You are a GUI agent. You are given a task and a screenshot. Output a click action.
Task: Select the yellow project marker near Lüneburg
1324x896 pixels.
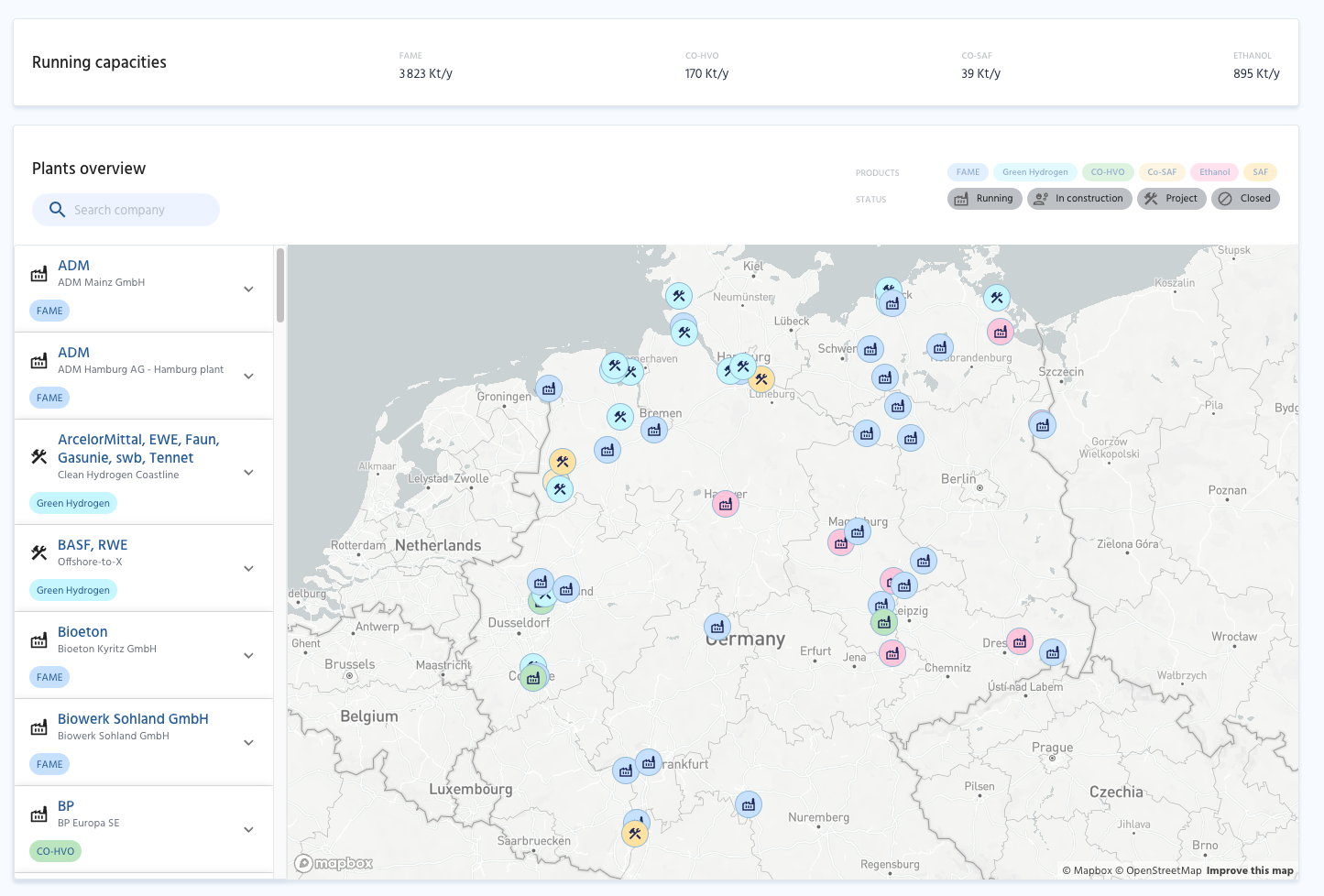pyautogui.click(x=761, y=379)
